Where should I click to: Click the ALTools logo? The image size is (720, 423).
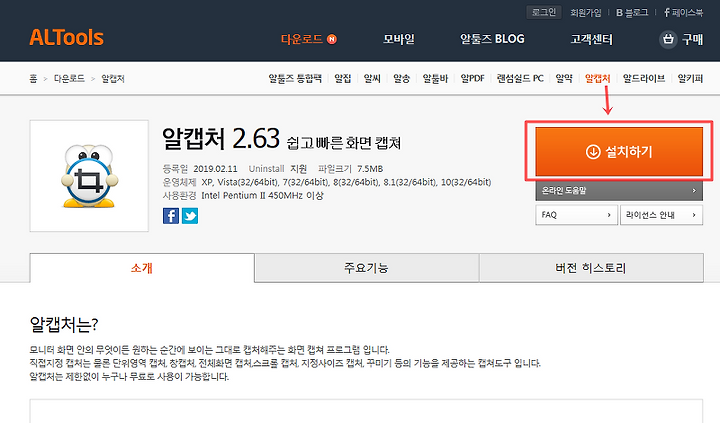[x=67, y=38]
